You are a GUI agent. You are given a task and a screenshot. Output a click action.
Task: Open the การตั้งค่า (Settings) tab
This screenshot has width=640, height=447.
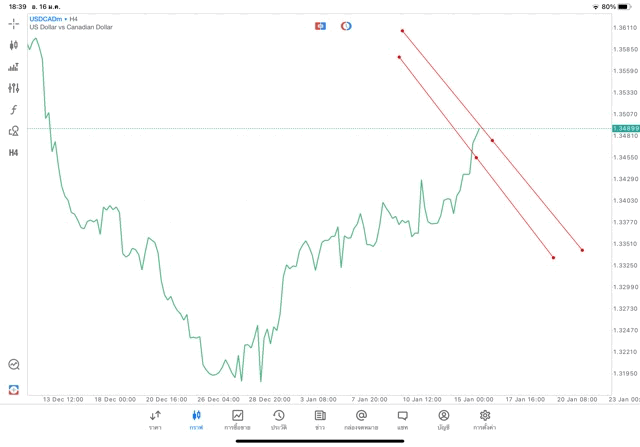[485, 419]
